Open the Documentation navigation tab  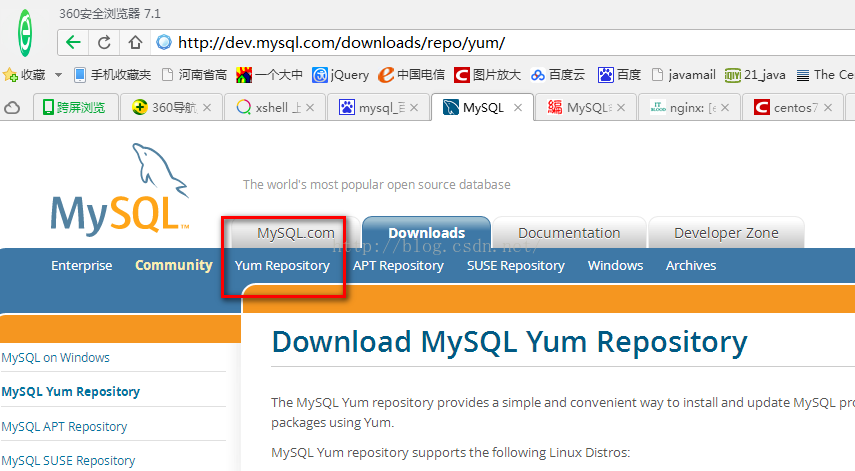569,233
